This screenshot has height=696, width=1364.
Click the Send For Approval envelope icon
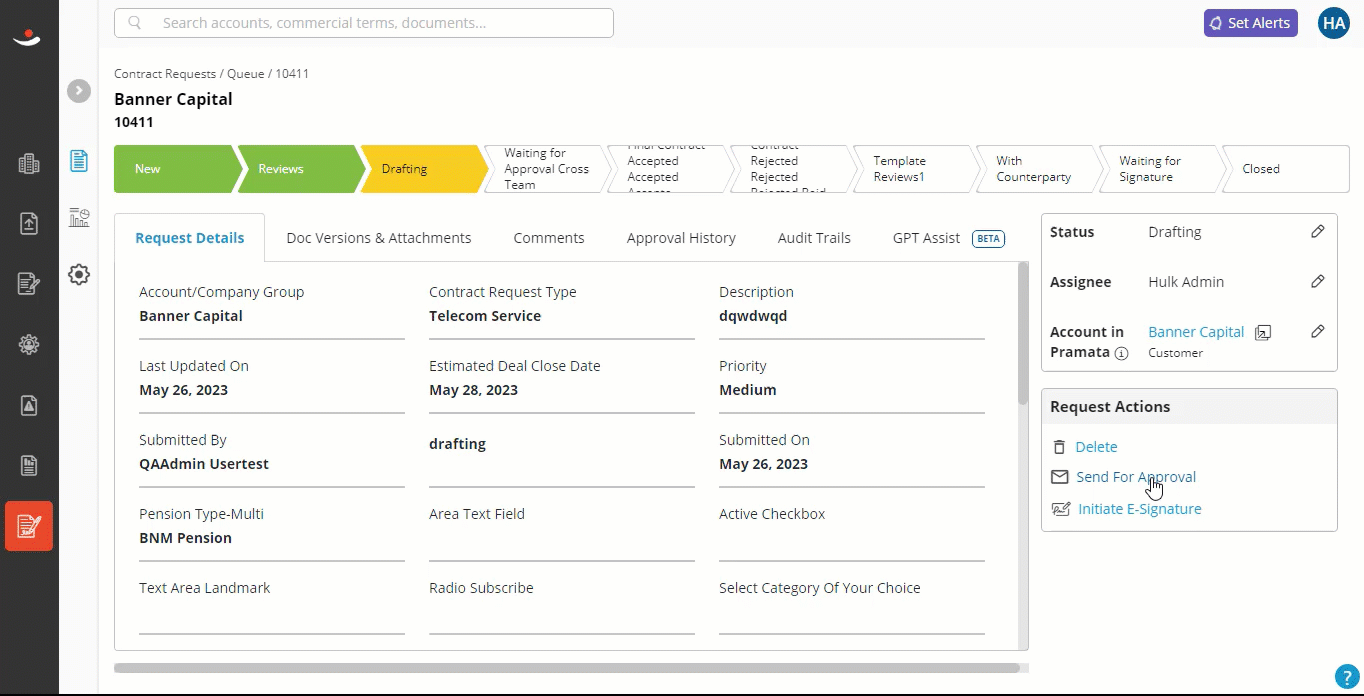[x=1060, y=477]
